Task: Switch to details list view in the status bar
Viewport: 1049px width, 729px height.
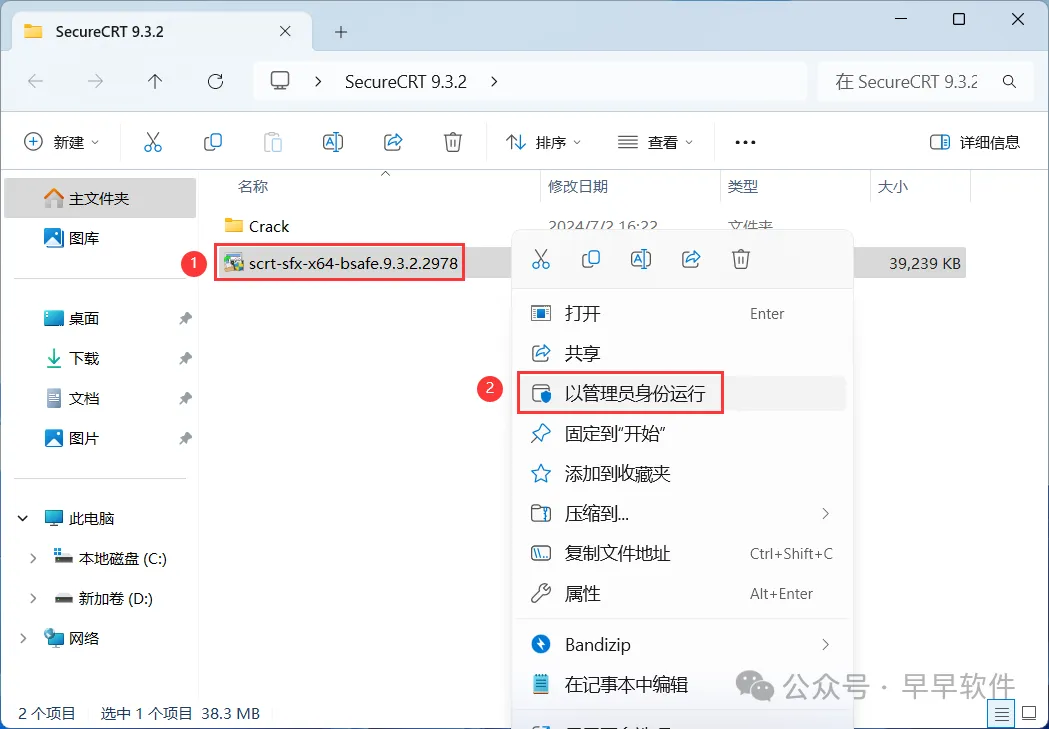Action: pyautogui.click(x=1002, y=714)
